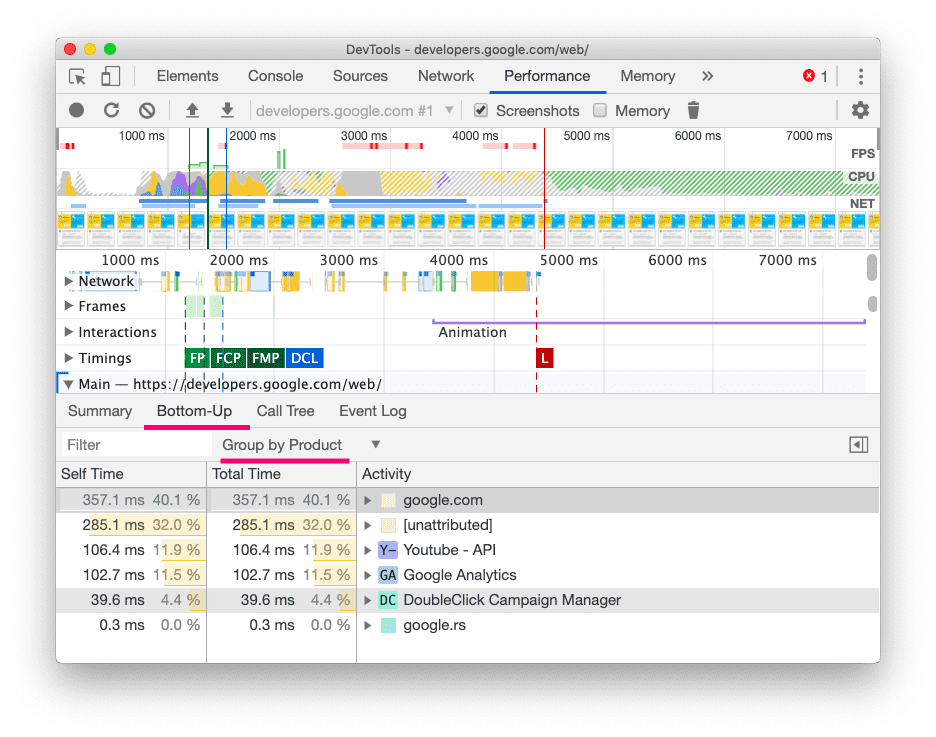936x737 pixels.
Task: Enable the Memory checkbox
Action: (x=600, y=111)
